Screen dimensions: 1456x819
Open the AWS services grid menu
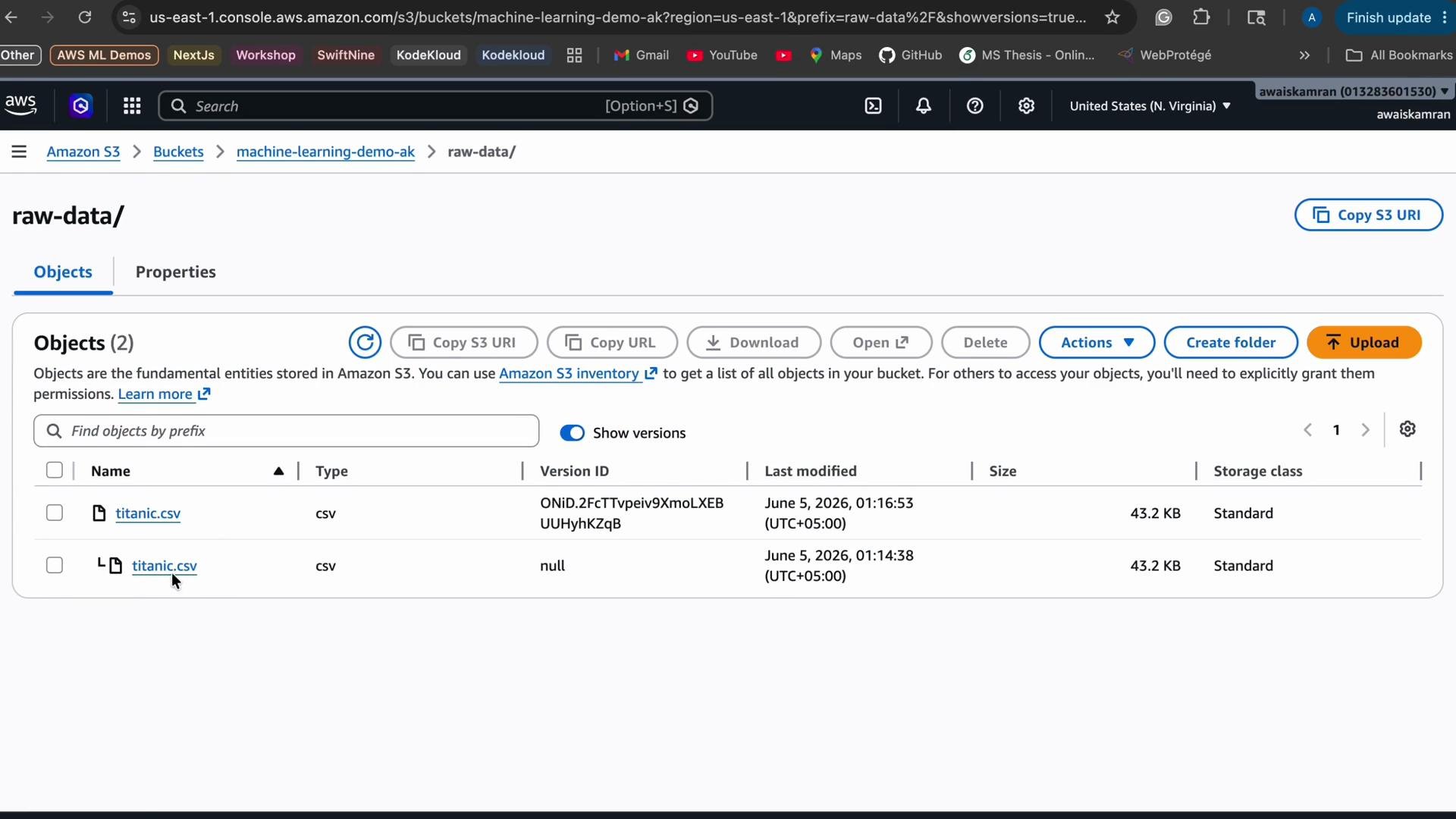click(x=132, y=106)
